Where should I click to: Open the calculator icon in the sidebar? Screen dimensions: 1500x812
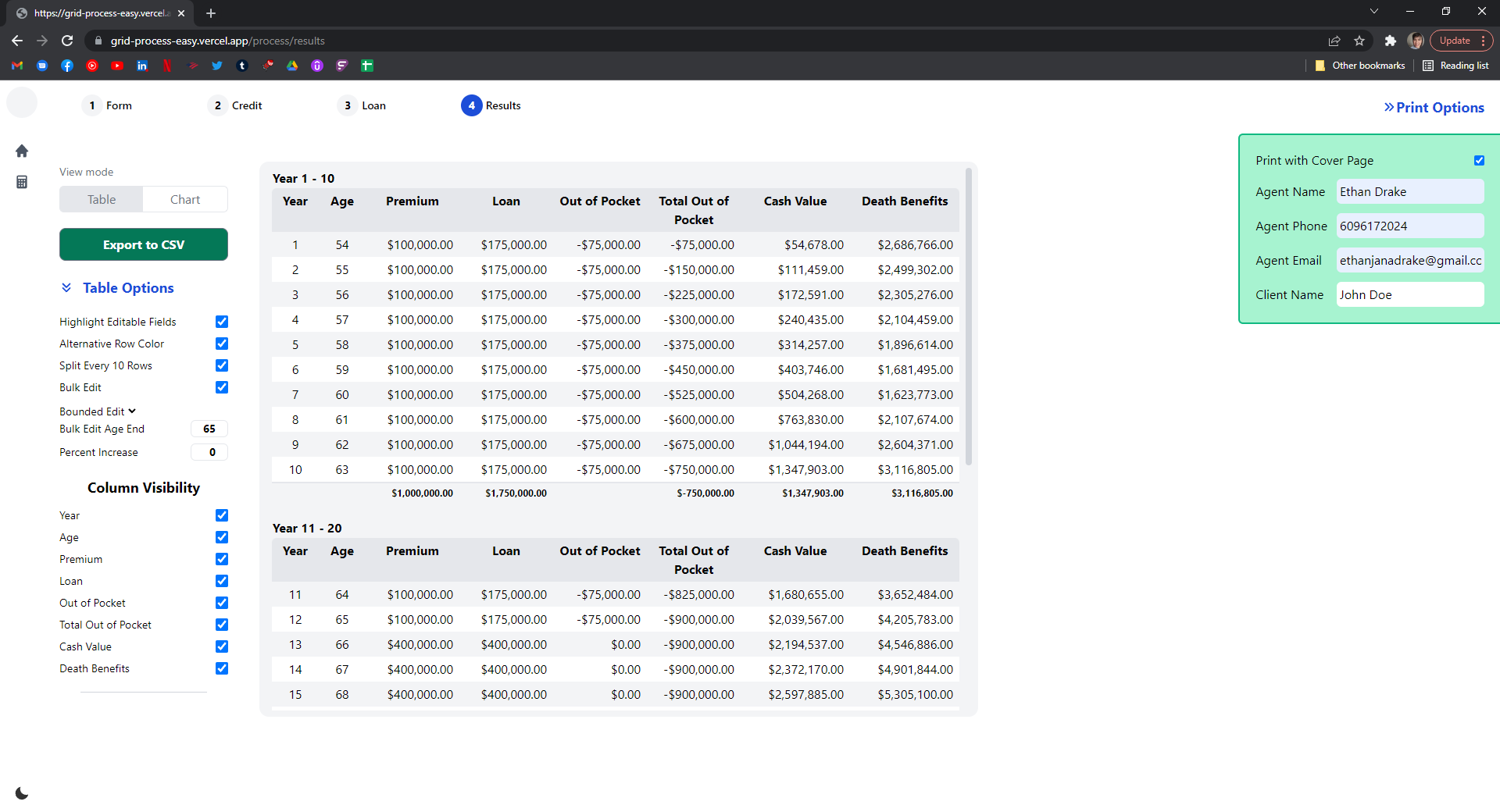pos(22,182)
